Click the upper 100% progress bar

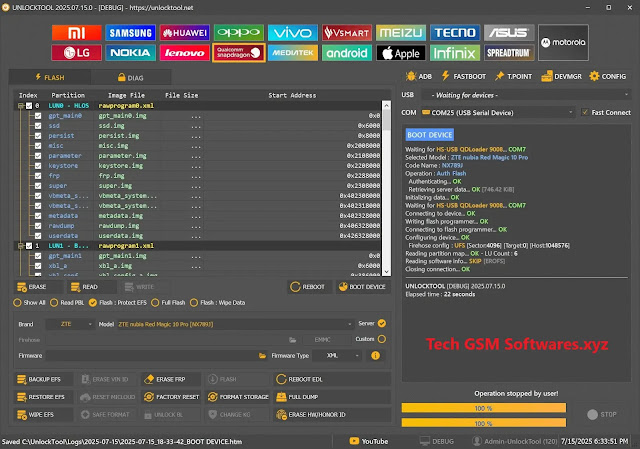pos(484,408)
